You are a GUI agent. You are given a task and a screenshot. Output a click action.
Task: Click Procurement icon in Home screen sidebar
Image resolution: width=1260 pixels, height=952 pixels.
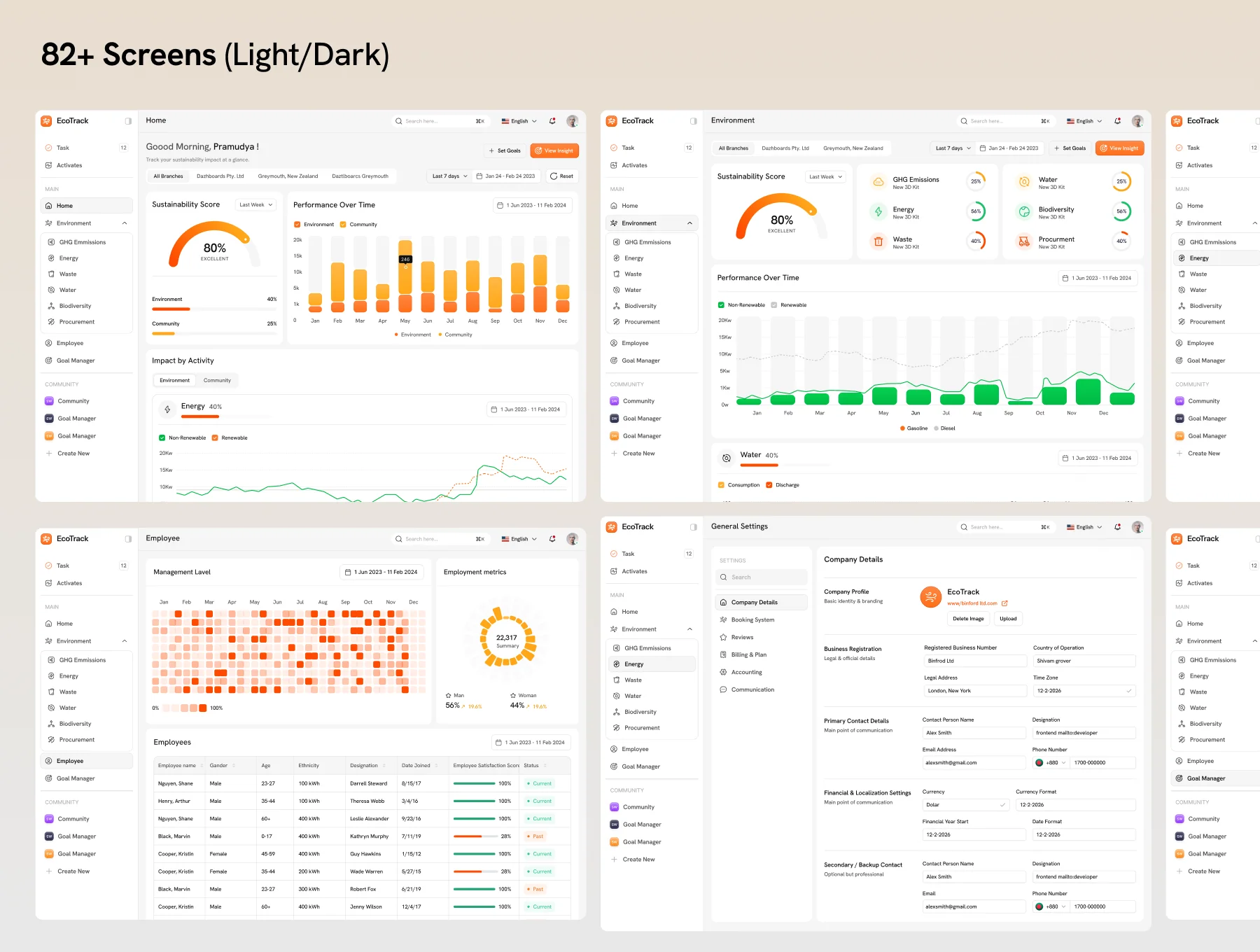click(51, 322)
